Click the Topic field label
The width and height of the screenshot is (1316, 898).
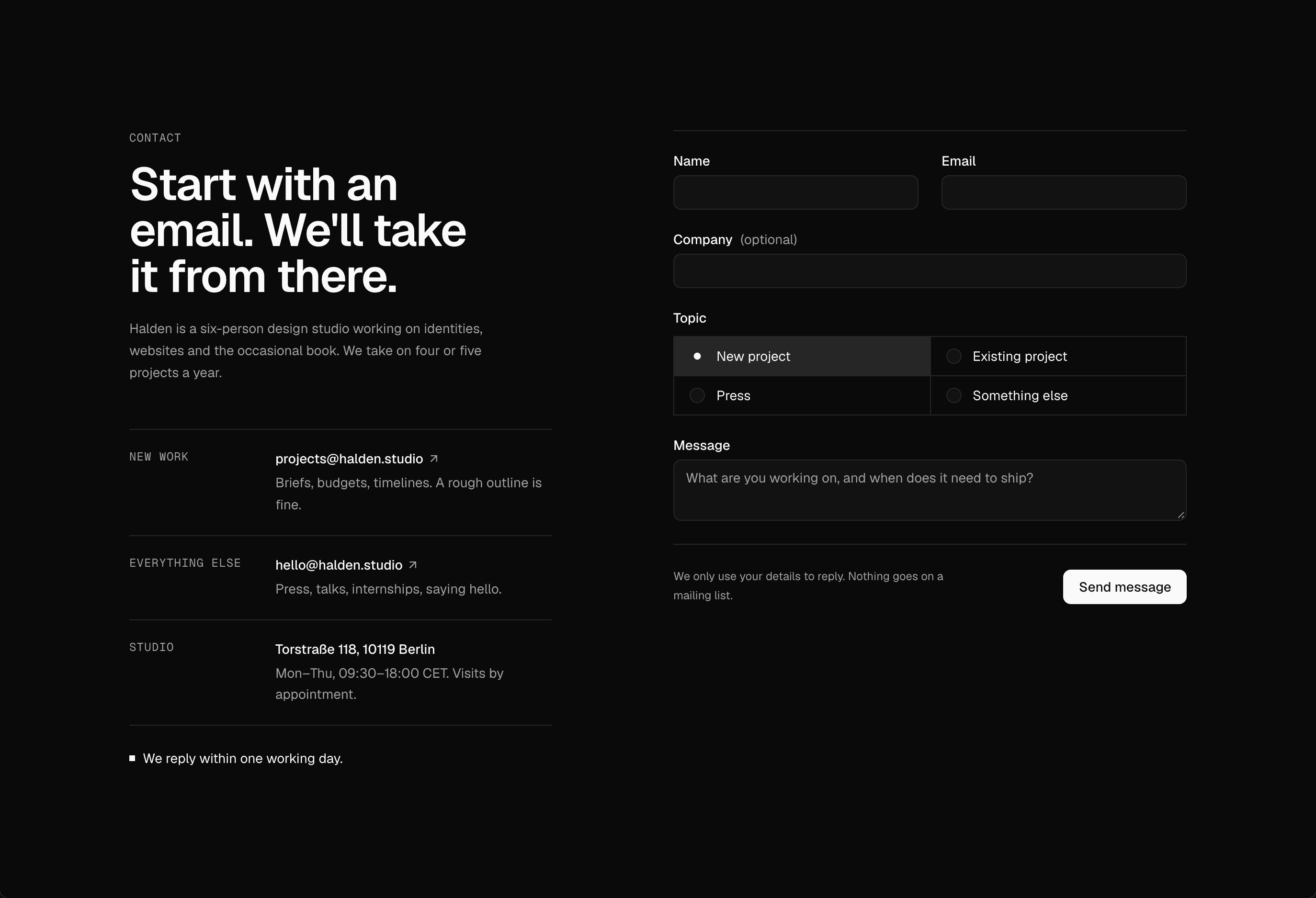pyautogui.click(x=689, y=318)
